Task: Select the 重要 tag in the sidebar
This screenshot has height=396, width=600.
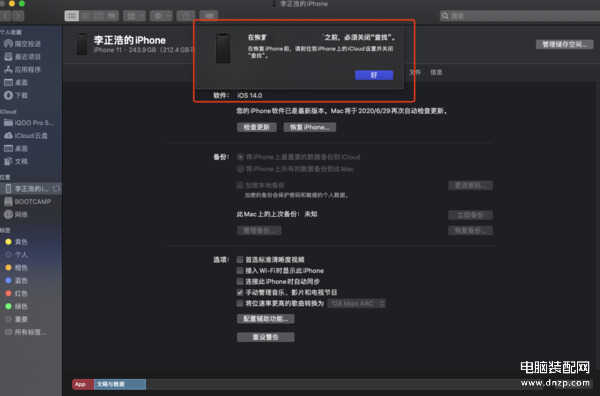Action: pyautogui.click(x=16, y=319)
